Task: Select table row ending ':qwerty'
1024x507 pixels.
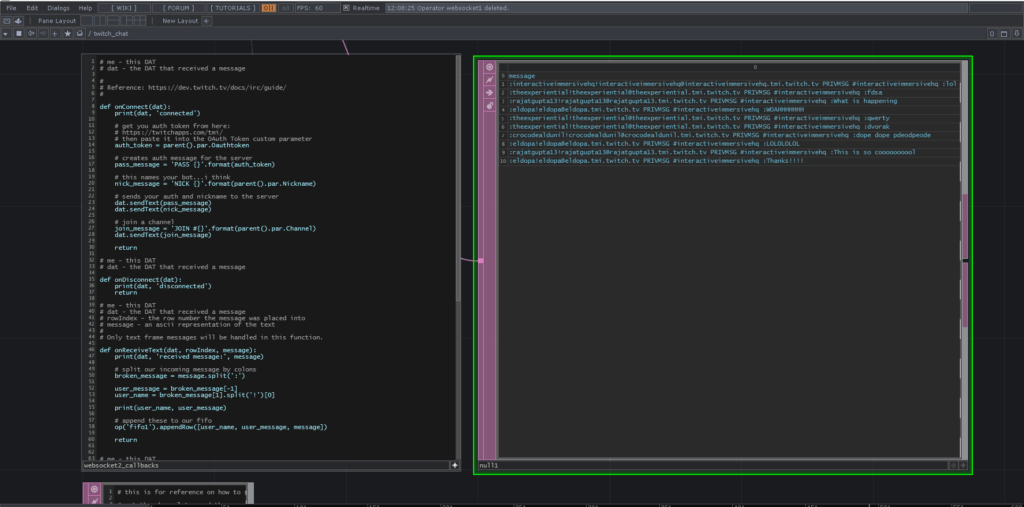Action: pos(729,118)
